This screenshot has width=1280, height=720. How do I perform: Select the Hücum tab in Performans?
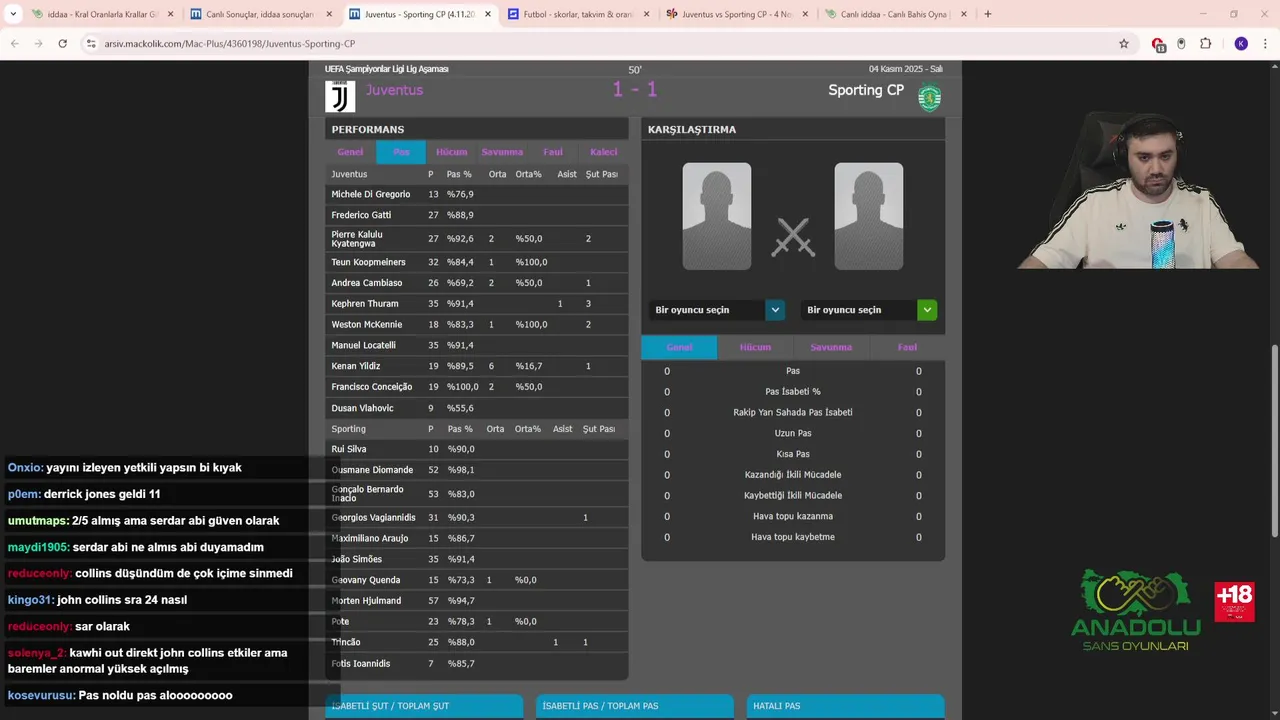point(452,152)
